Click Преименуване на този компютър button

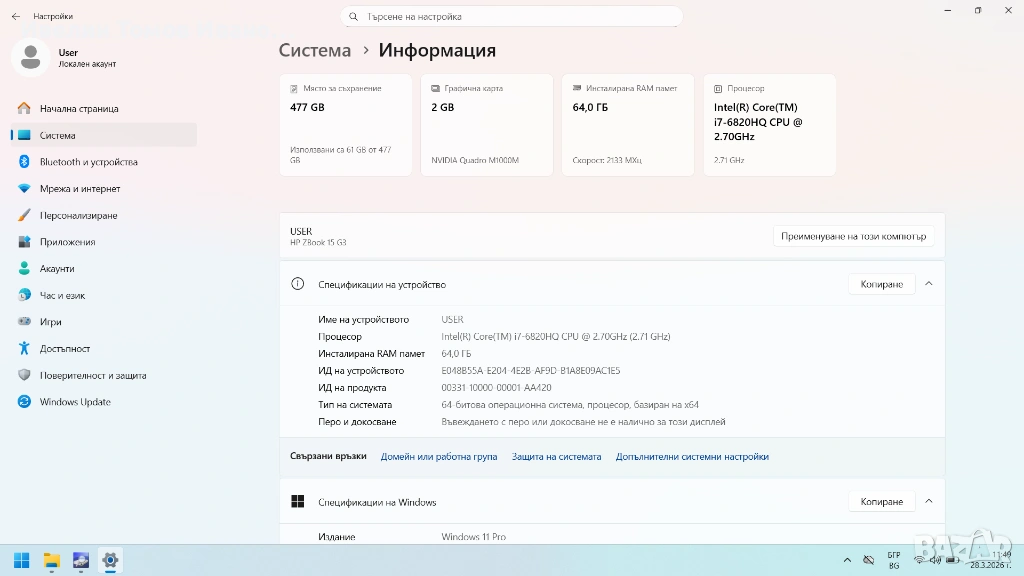click(854, 237)
